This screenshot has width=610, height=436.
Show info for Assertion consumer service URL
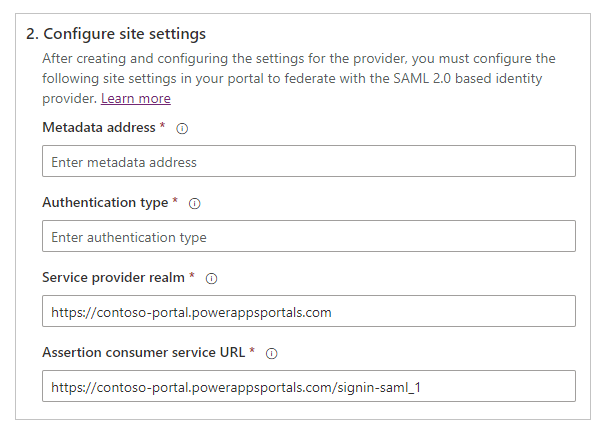pyautogui.click(x=271, y=353)
